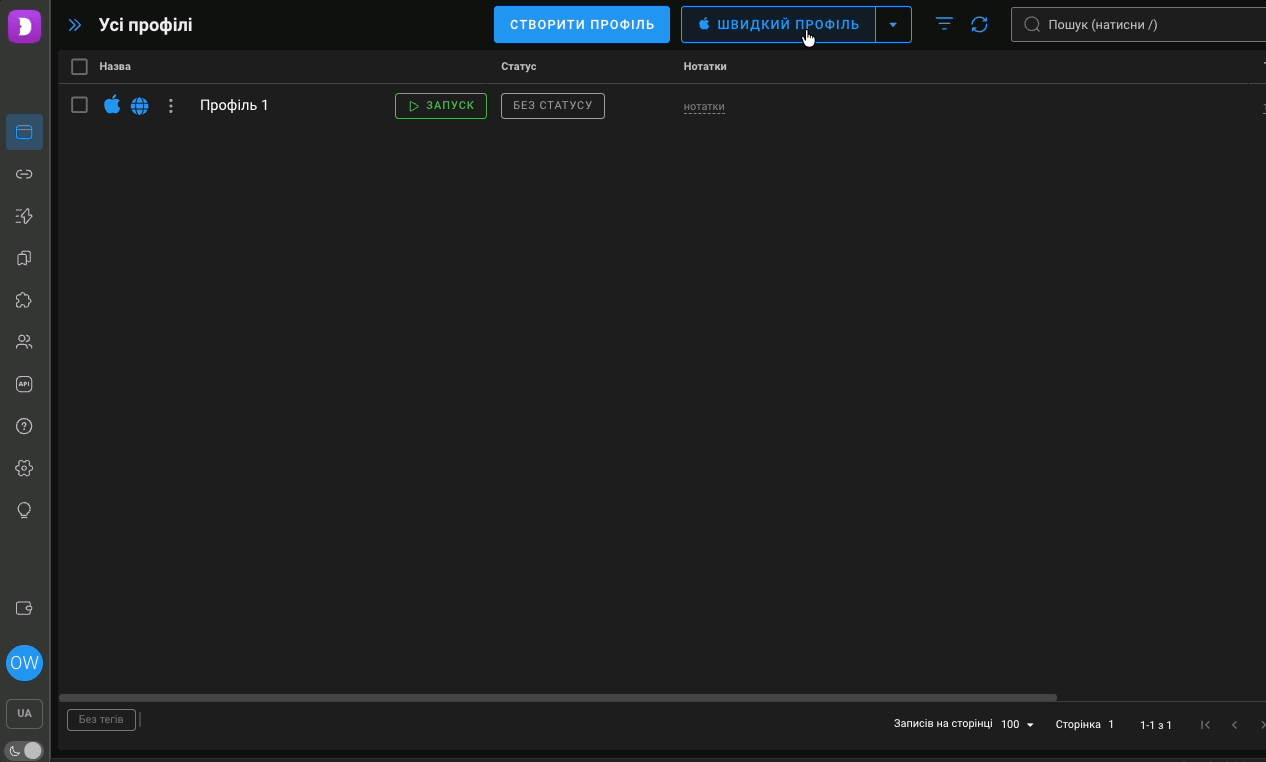Click Швидкий профіль button
The image size is (1266, 762).
tap(778, 25)
